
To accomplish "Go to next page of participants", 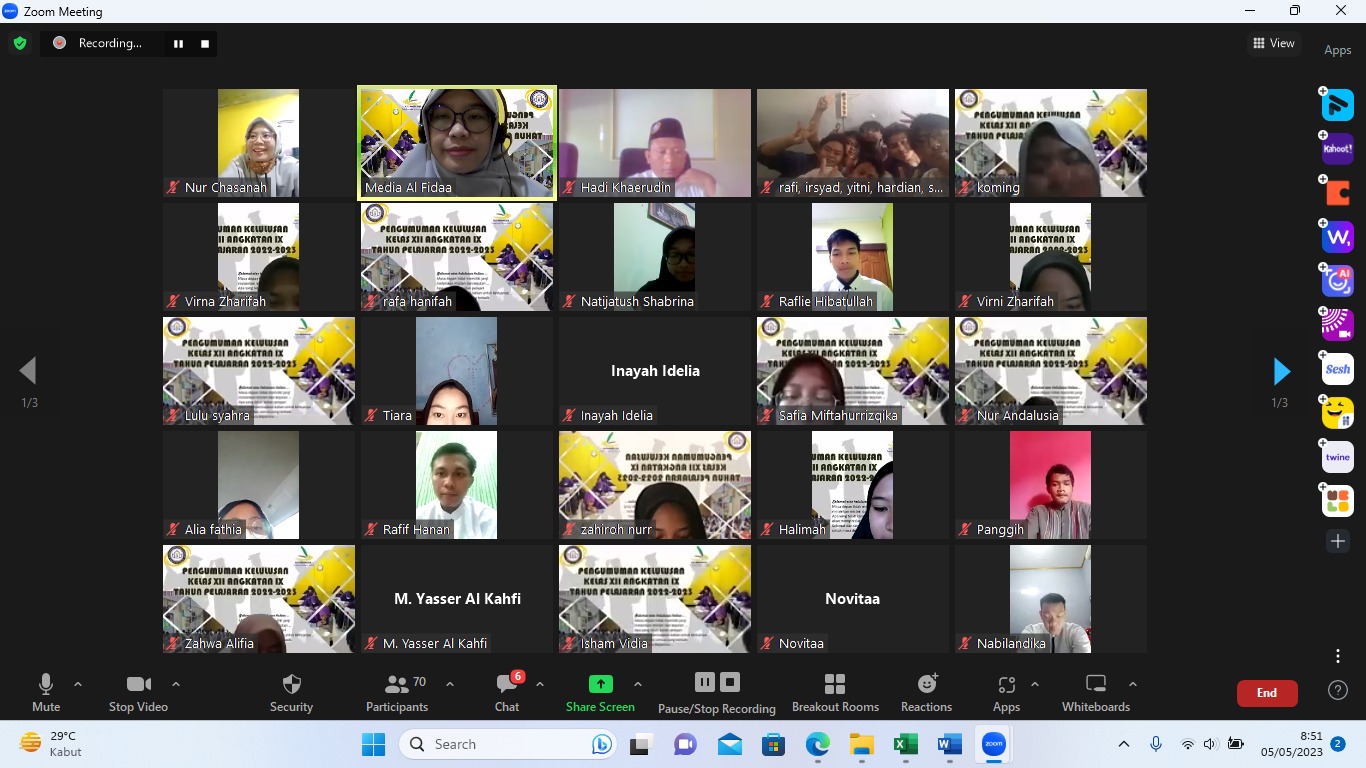I will (1281, 371).
